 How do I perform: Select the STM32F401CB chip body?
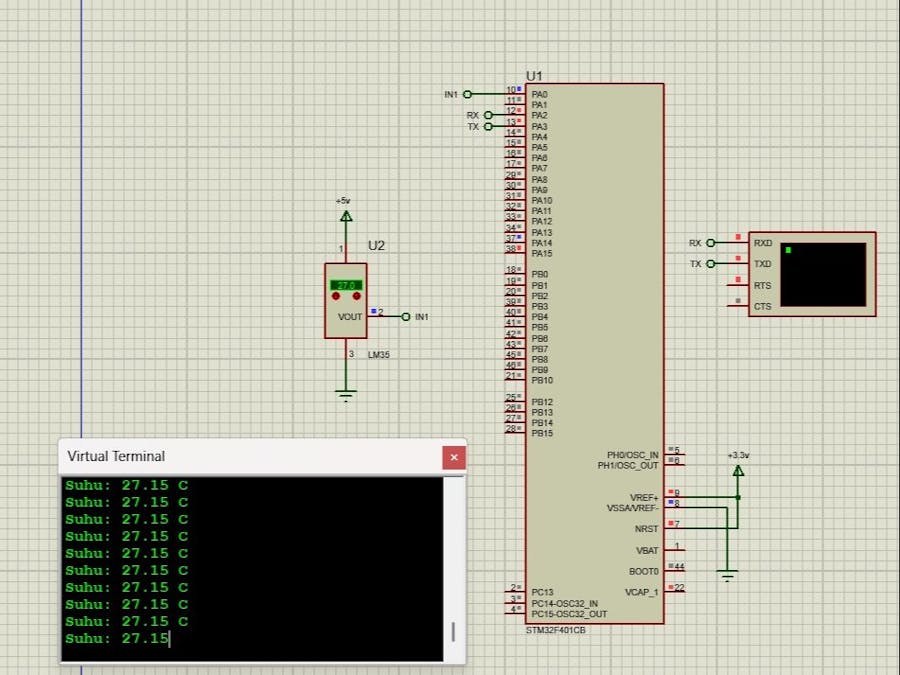594,350
